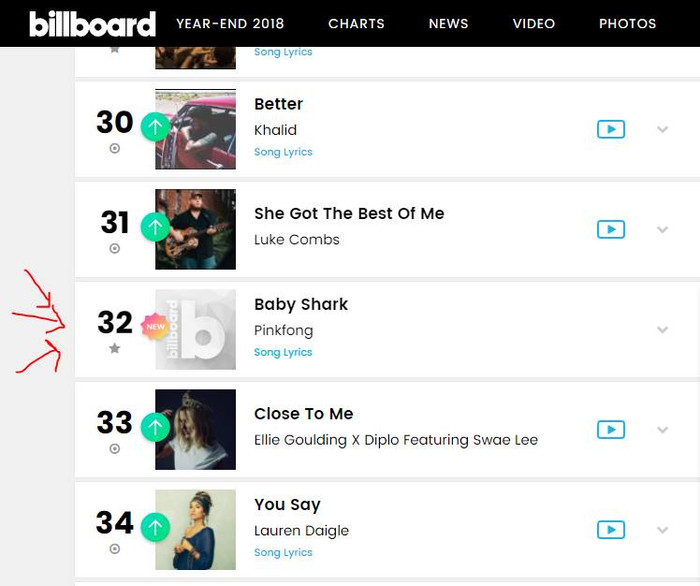Click green up arrow beside rank 31

[x=155, y=227]
